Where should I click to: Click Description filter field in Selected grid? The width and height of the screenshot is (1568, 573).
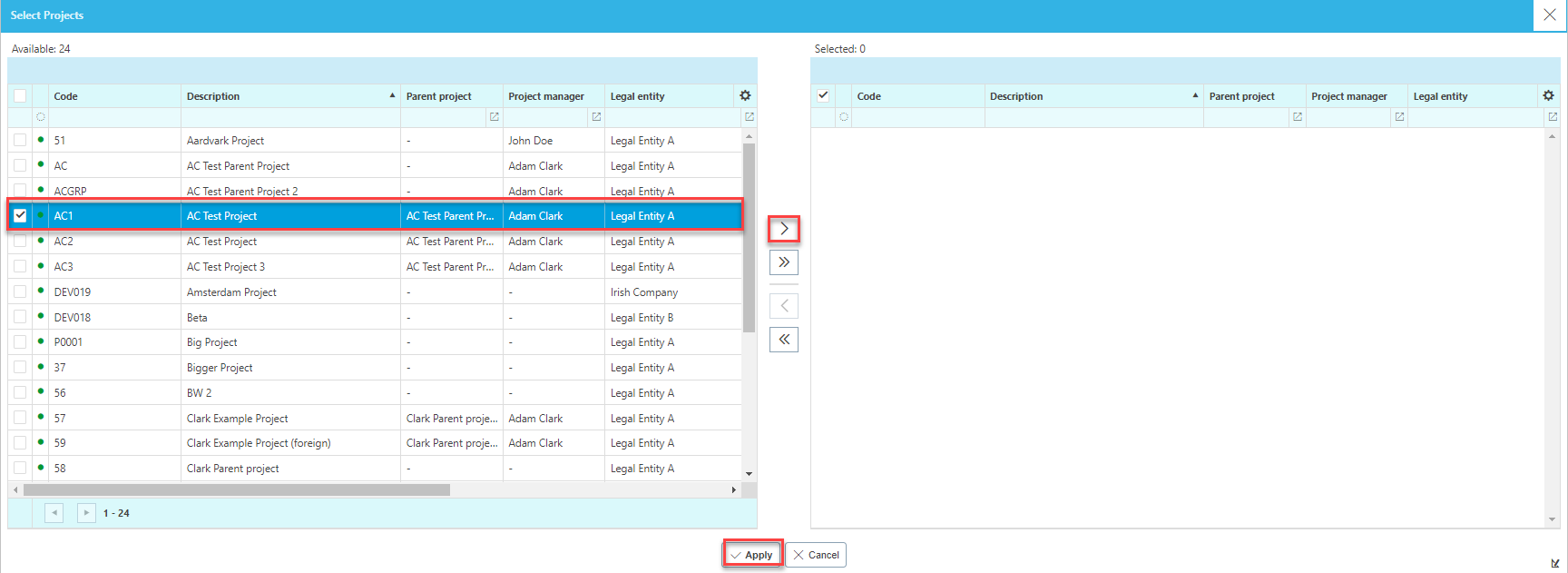[1093, 117]
